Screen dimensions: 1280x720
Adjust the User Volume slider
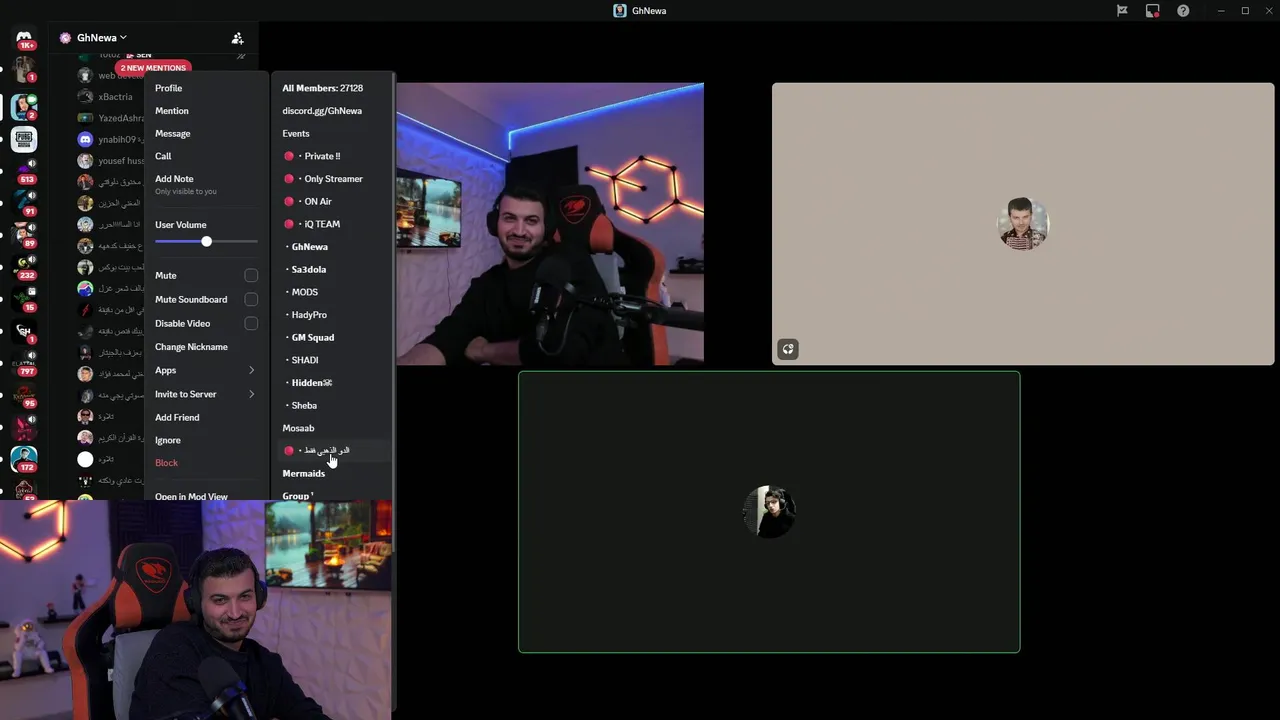[x=206, y=242]
